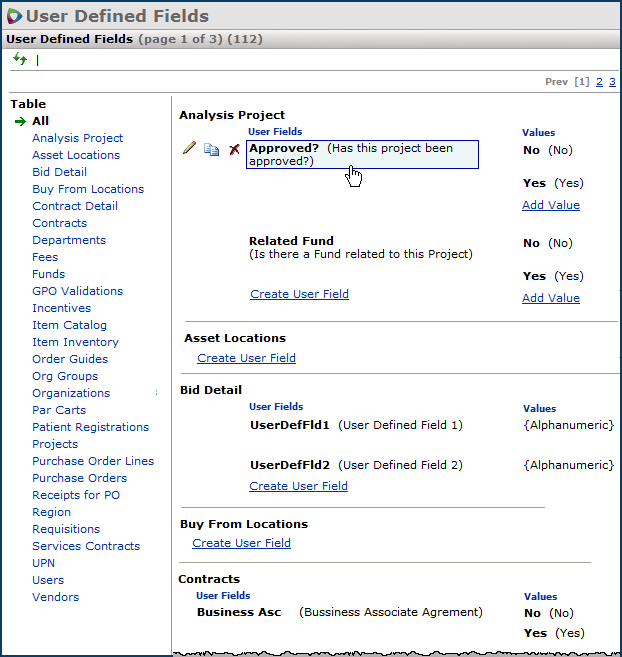Screen dimensions: 622x657
Task: Add Value for the Related Fund field
Action: 550,298
